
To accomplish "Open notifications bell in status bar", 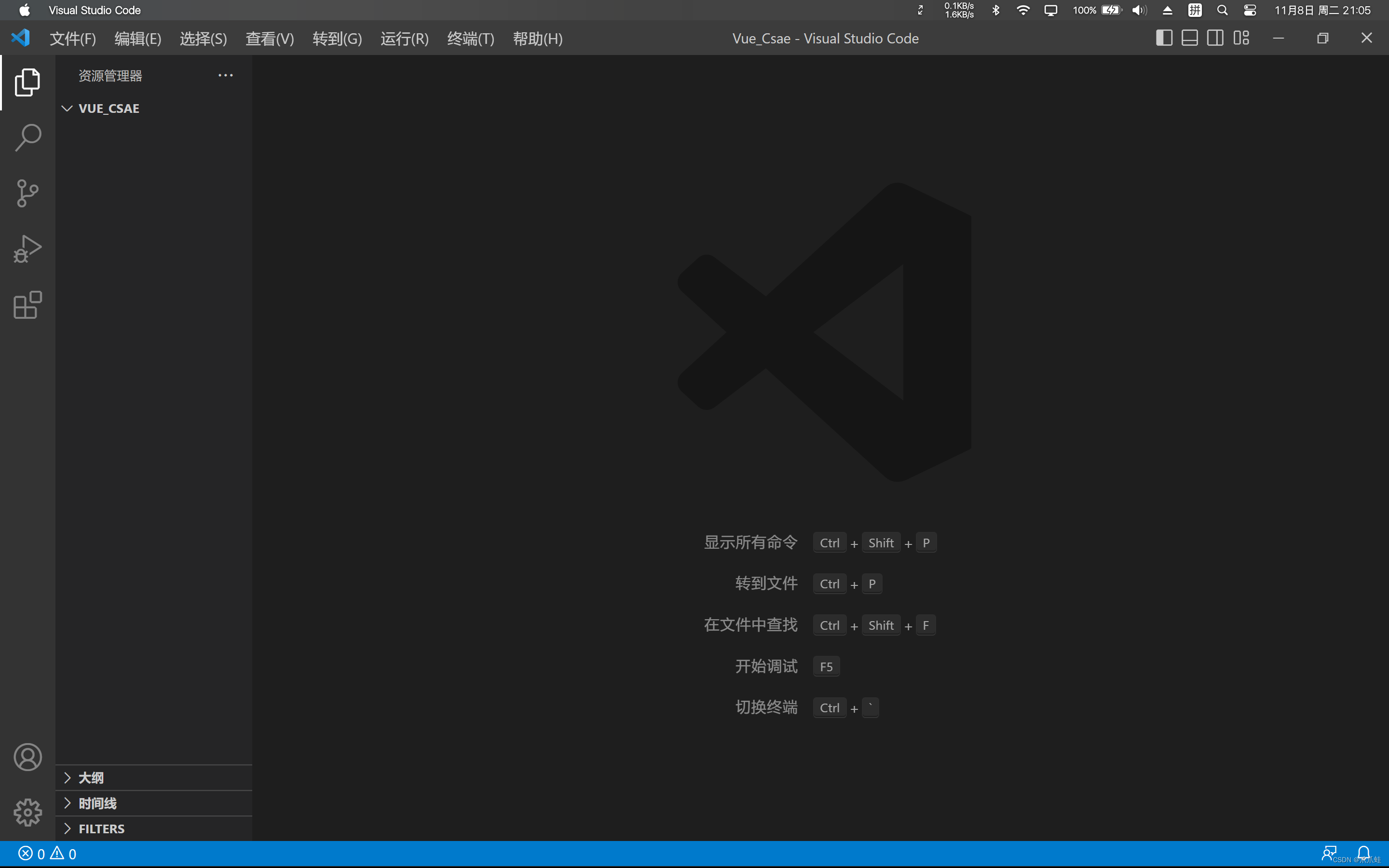I will click(x=1364, y=854).
